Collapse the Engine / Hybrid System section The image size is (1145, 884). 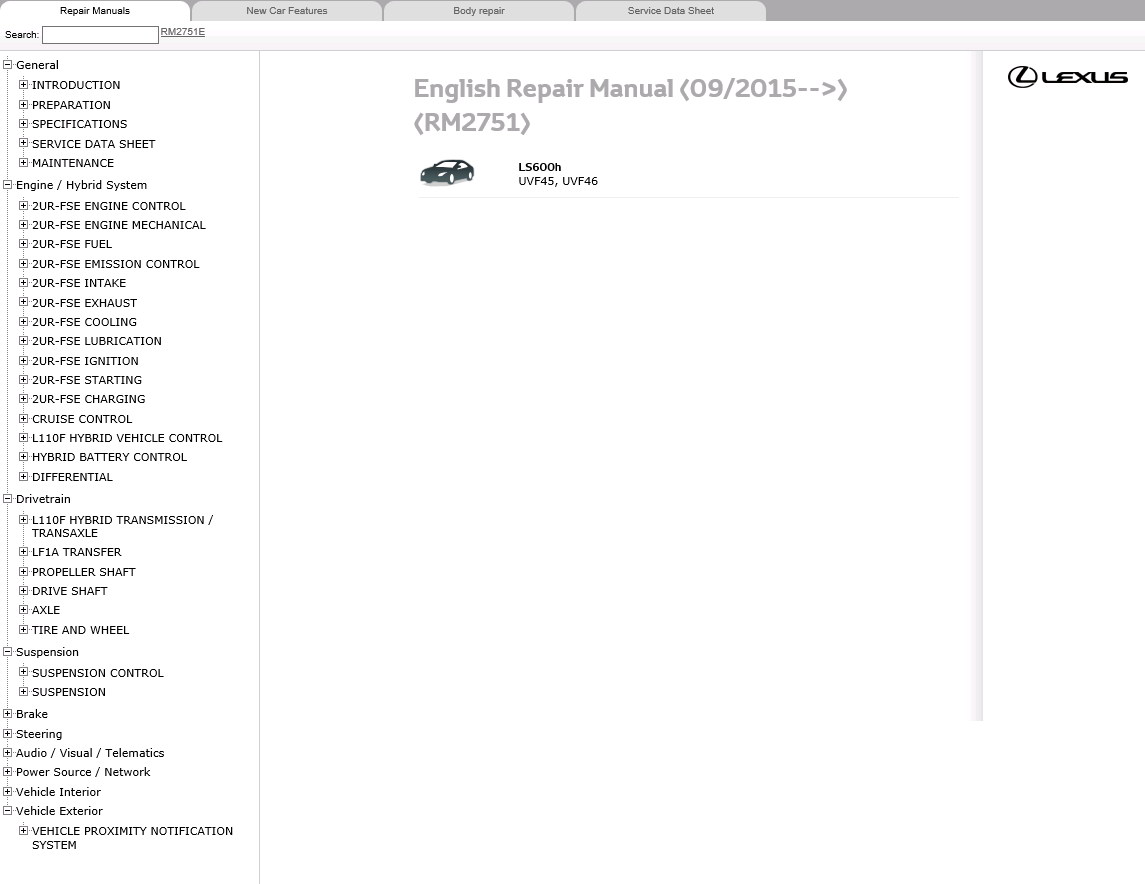pyautogui.click(x=8, y=185)
